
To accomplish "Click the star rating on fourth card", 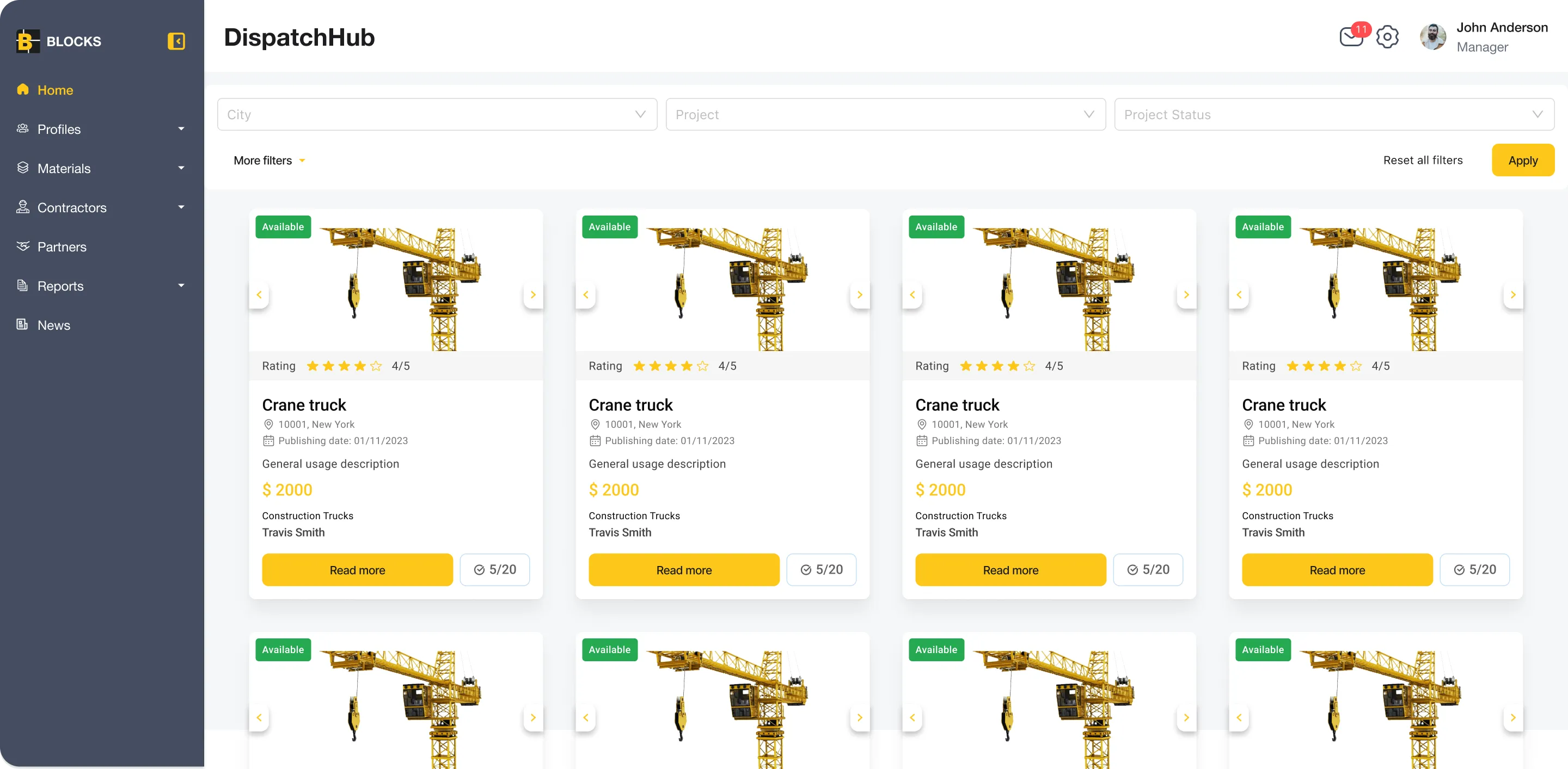I will 1324,366.
